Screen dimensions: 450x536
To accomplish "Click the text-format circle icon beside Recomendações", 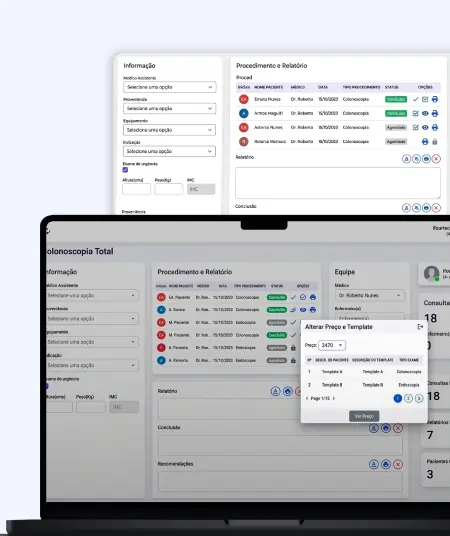I will (374, 464).
